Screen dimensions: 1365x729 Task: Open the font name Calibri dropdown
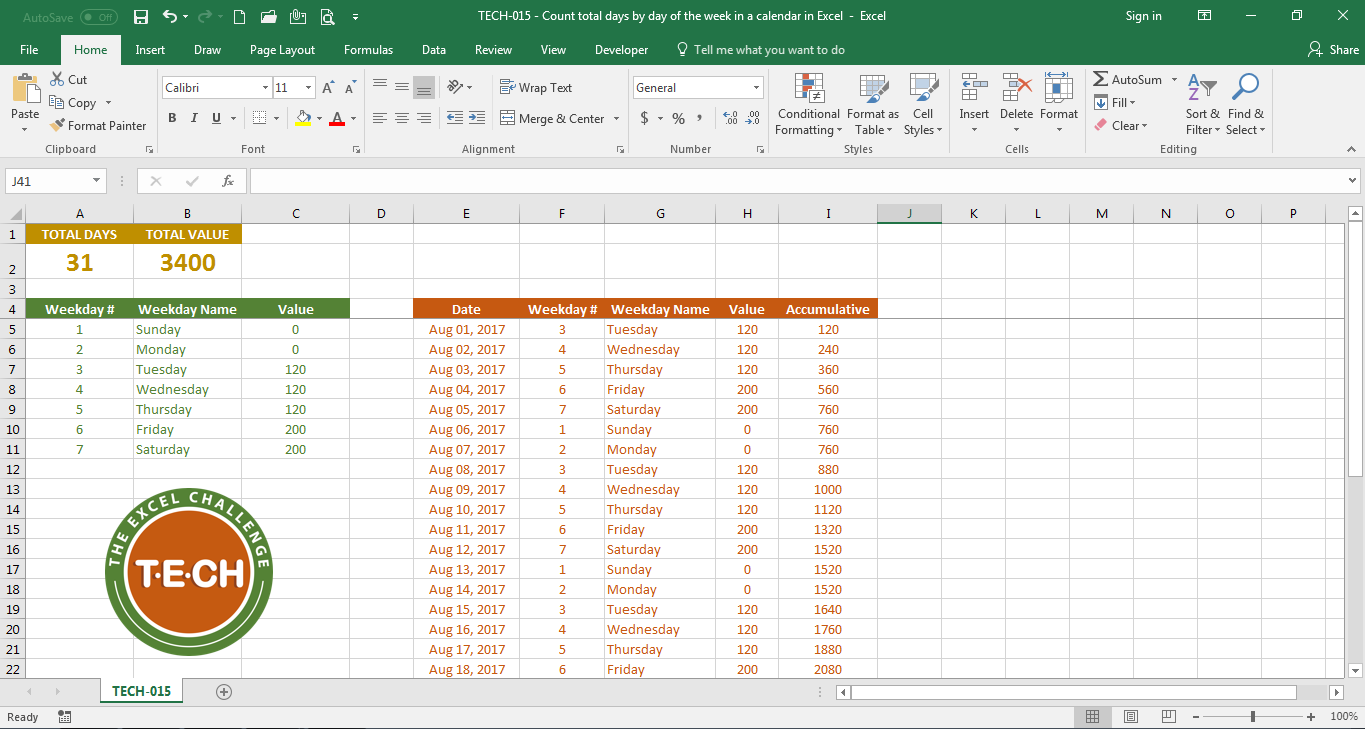point(266,88)
